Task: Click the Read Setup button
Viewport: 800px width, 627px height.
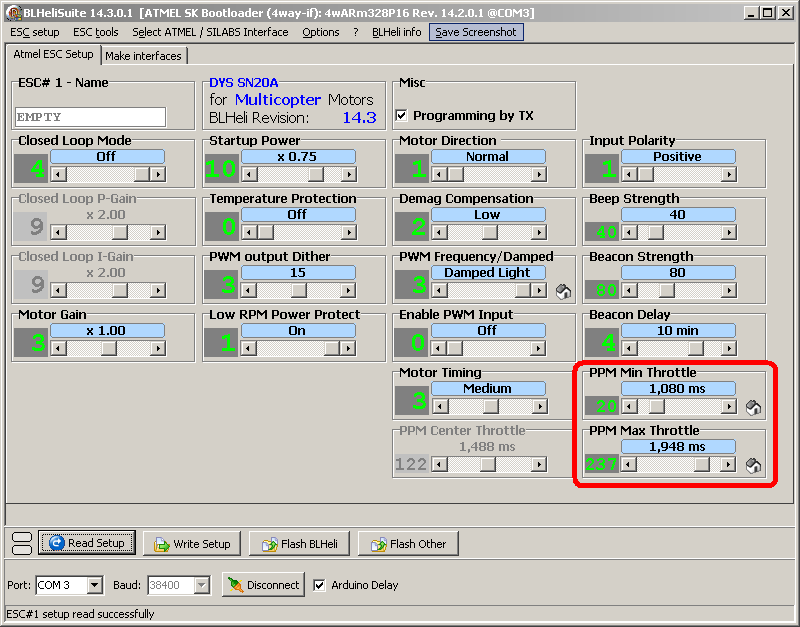Action: tap(87, 543)
